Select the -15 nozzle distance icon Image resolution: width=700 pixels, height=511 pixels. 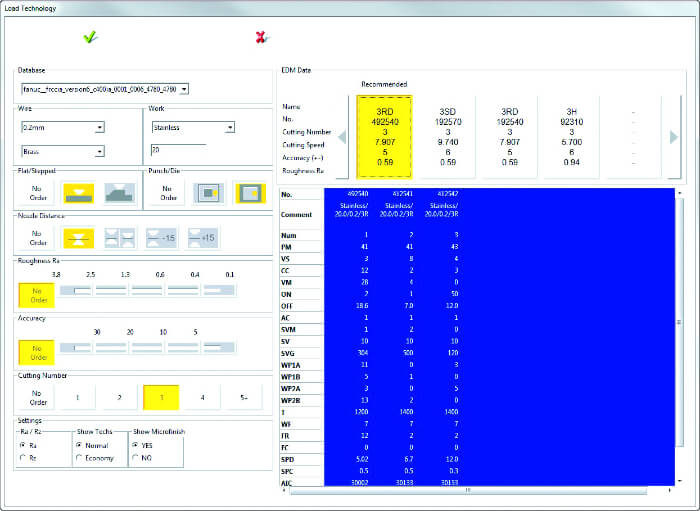(x=161, y=238)
